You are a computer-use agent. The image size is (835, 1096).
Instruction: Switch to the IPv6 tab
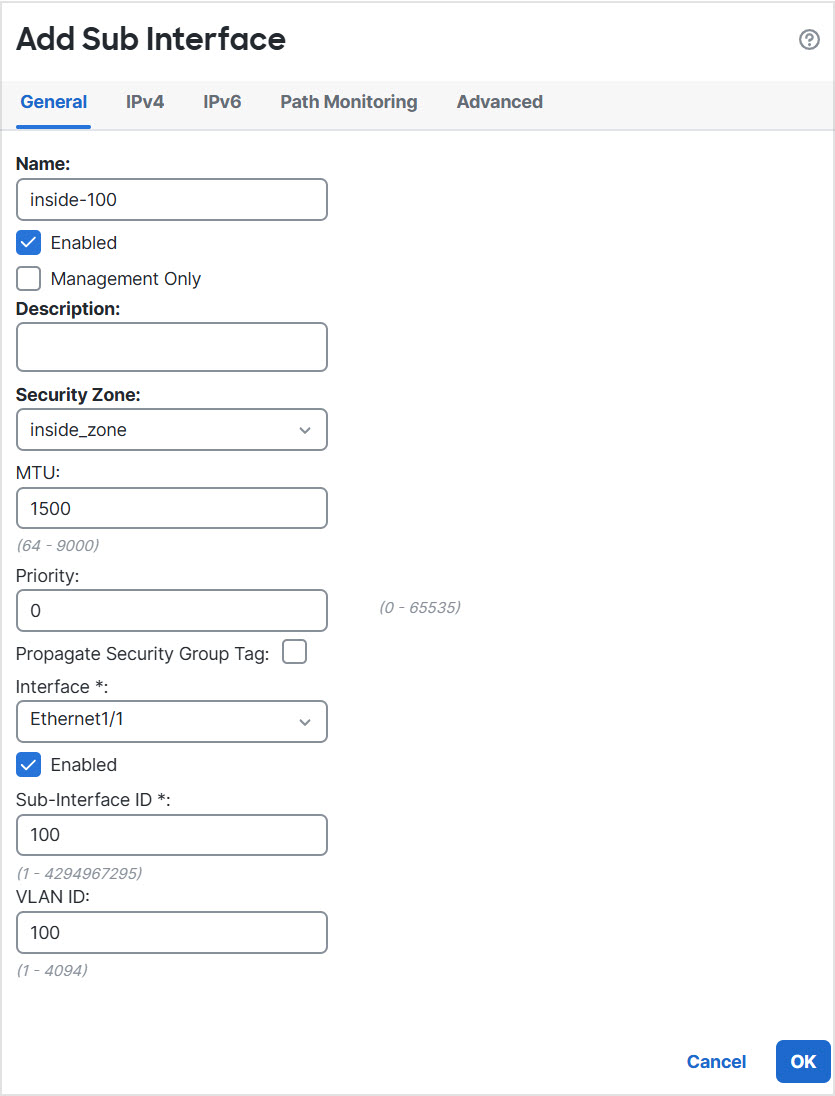tap(222, 101)
